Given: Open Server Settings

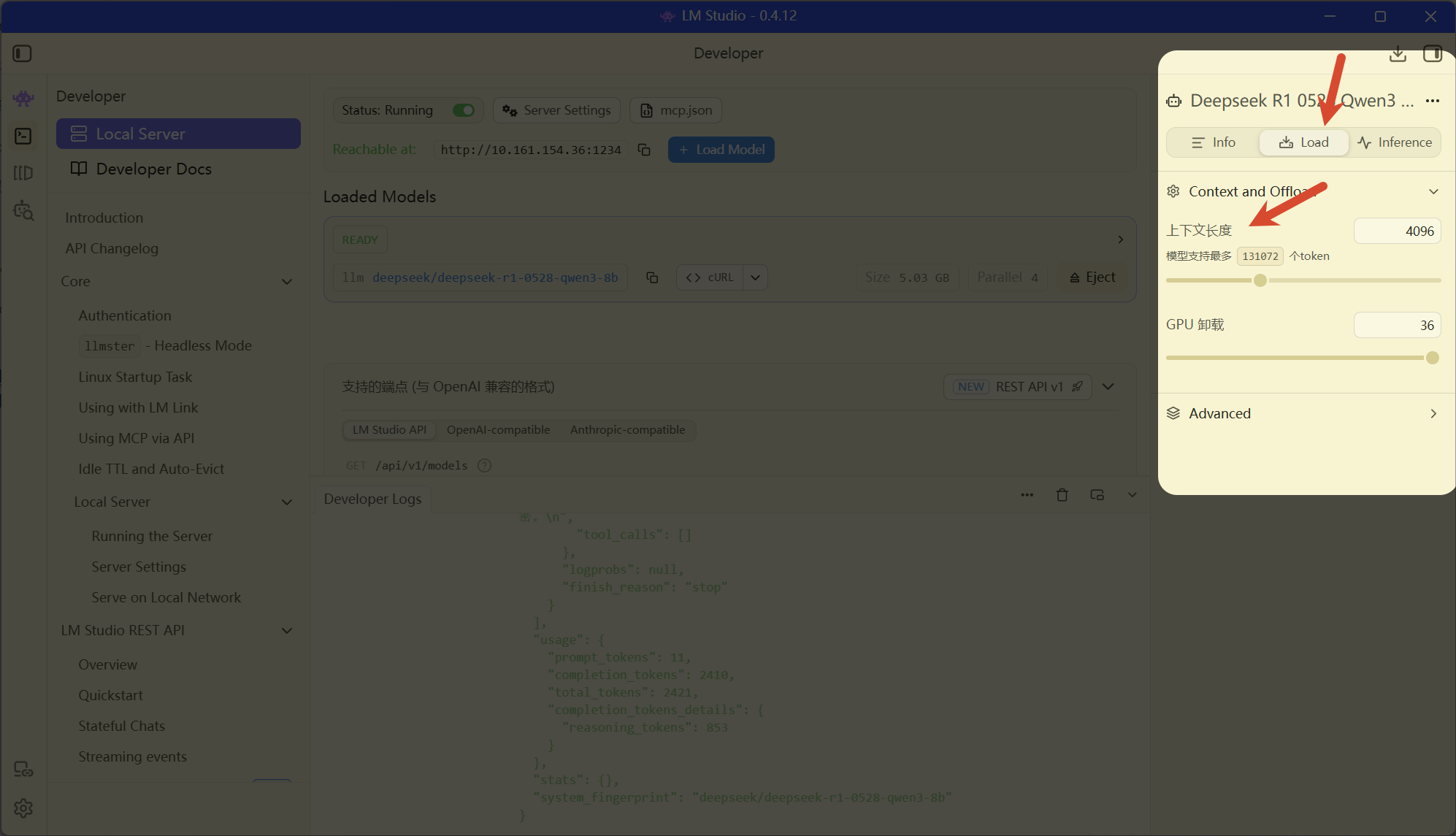Looking at the screenshot, I should [556, 110].
